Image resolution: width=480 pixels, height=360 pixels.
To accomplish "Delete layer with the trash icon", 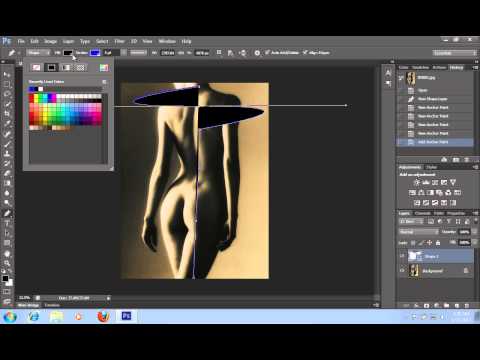I will [x=467, y=305].
